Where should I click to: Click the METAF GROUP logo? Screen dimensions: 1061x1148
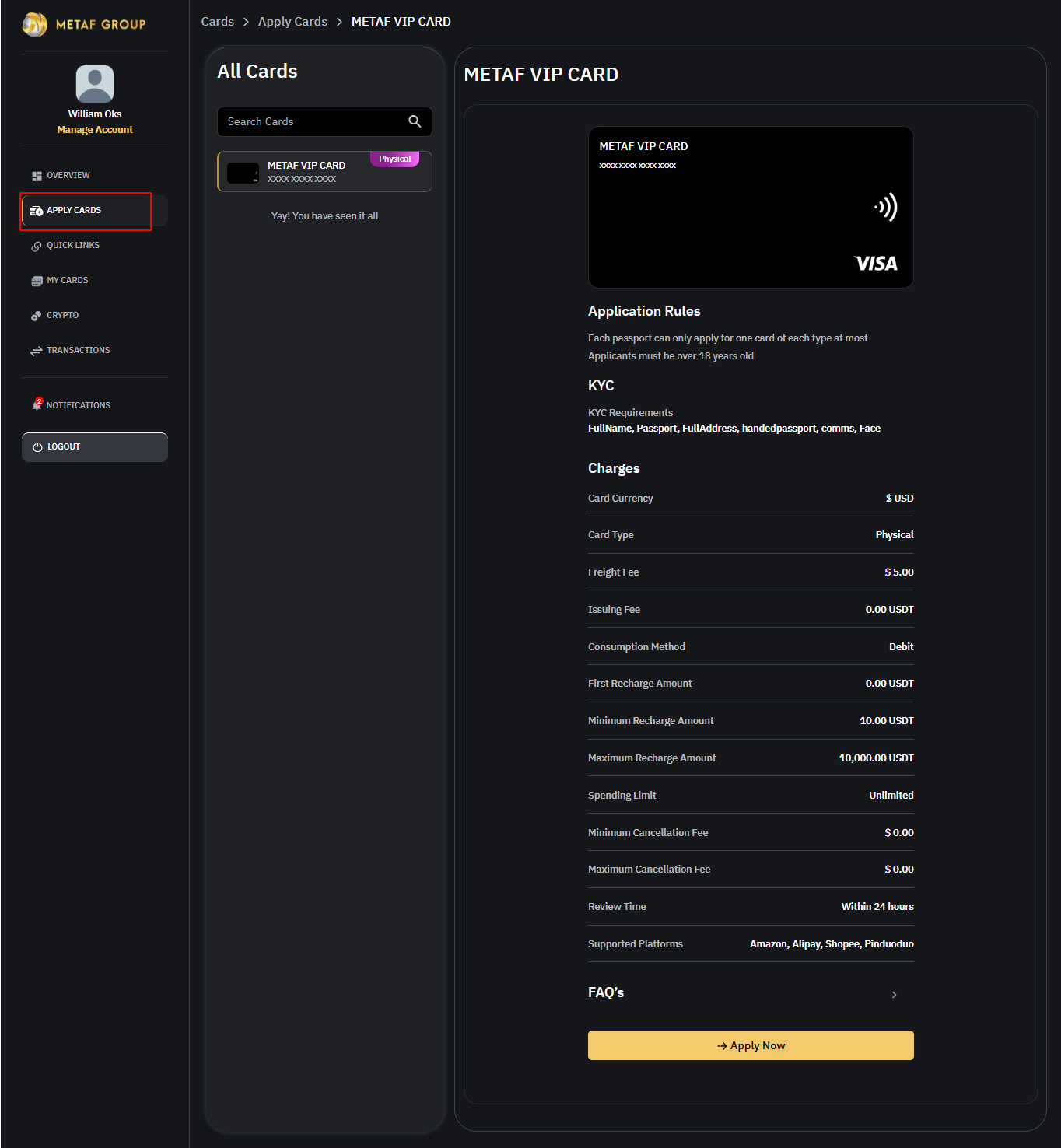pyautogui.click(x=84, y=24)
